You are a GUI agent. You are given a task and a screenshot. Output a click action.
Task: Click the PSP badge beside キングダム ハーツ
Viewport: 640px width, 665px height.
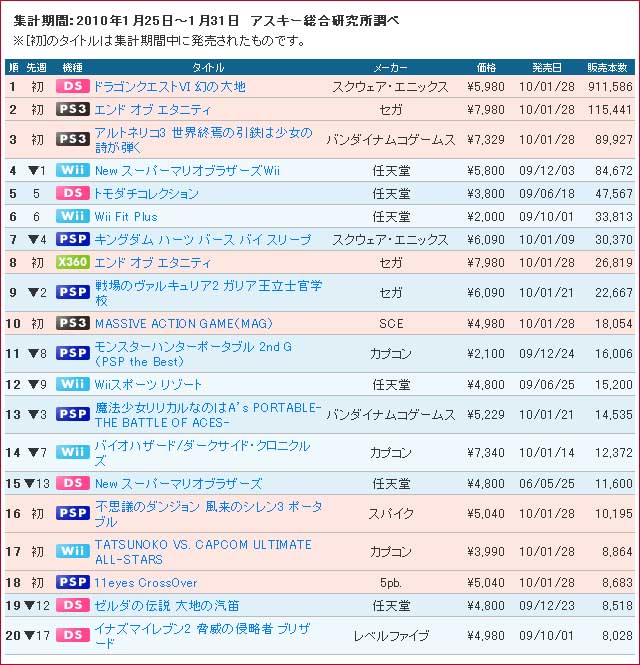point(73,239)
